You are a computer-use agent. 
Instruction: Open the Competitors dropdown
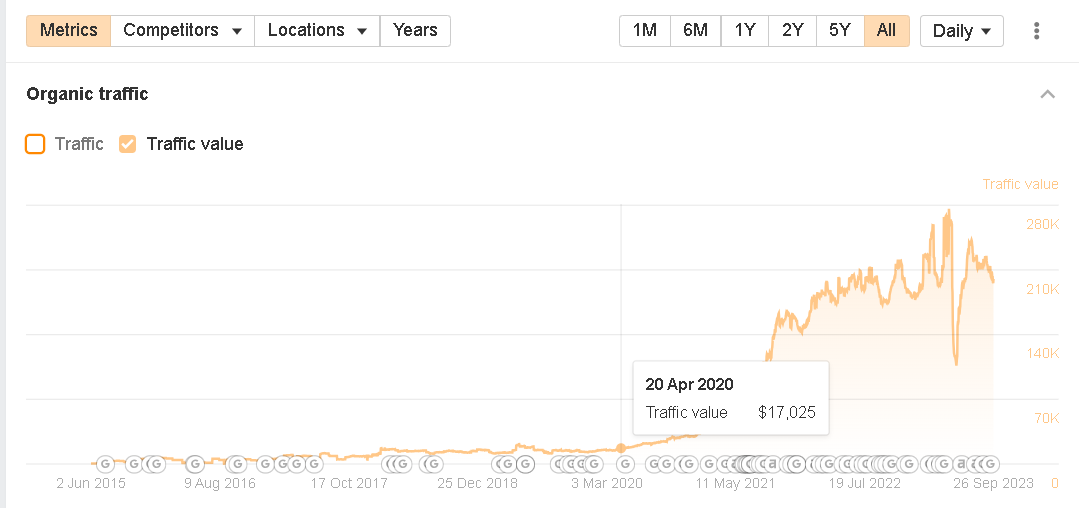click(183, 31)
